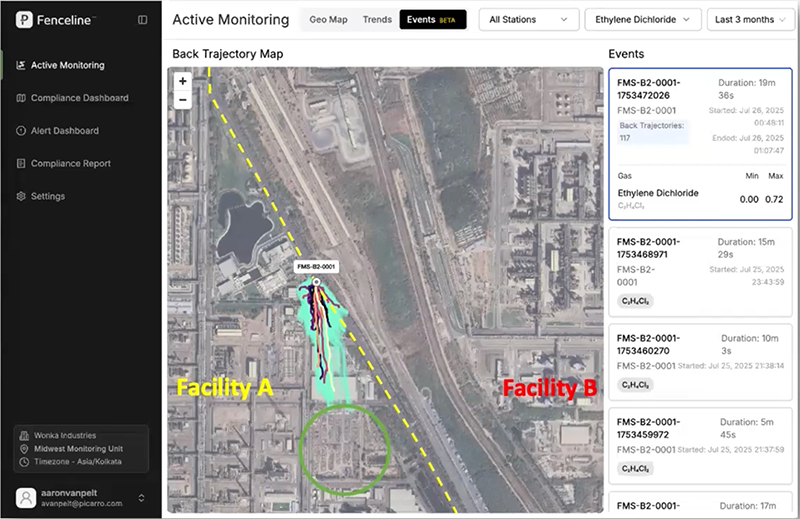
Task: Switch to the Geo Map tab
Action: click(328, 20)
